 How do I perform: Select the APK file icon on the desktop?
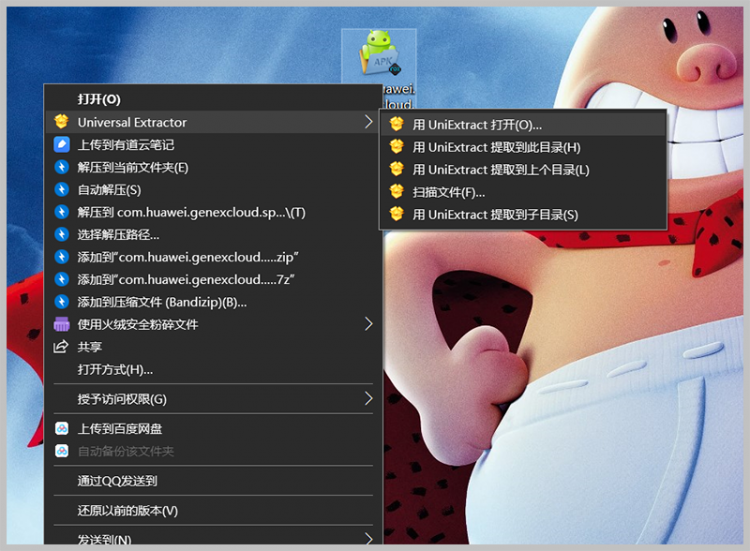pos(379,54)
